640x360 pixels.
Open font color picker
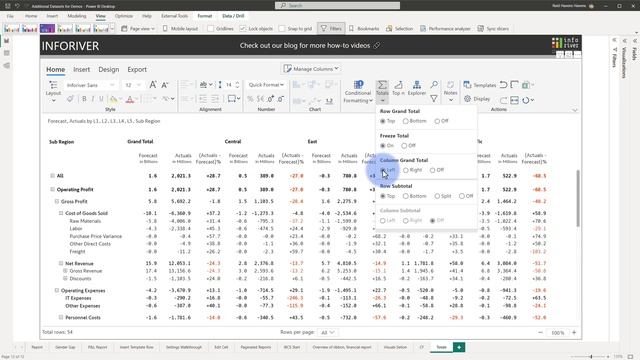pos(130,99)
